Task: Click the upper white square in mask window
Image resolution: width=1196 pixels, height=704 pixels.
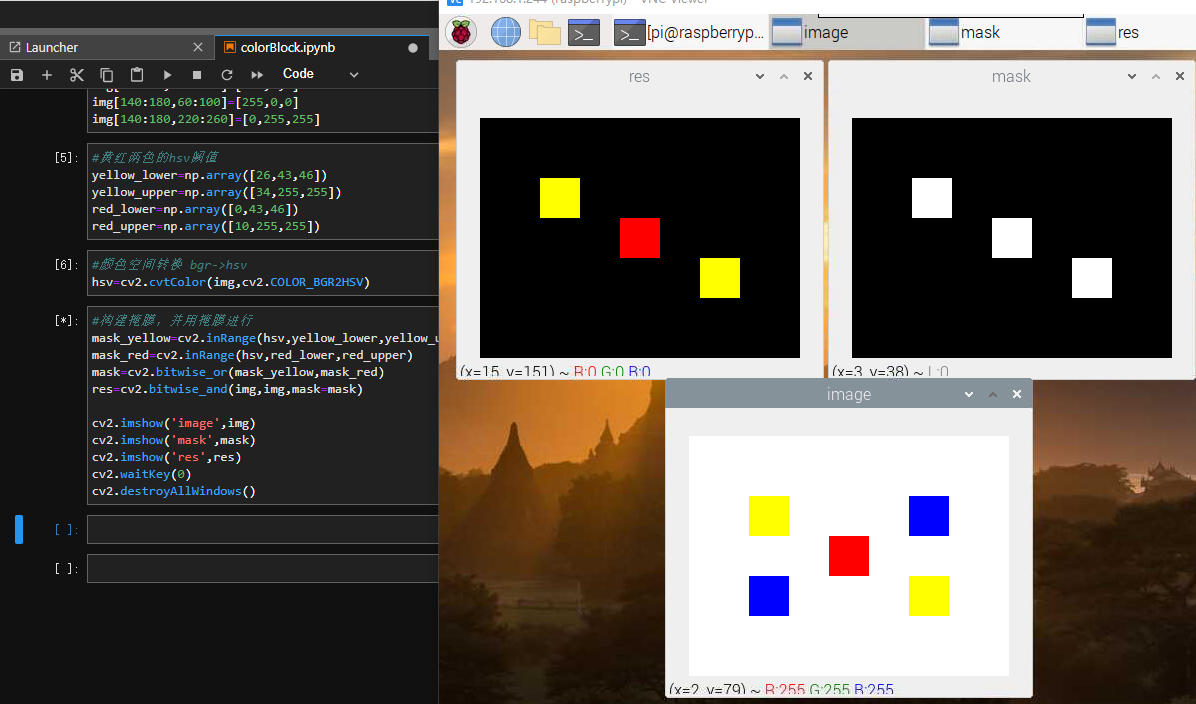Action: click(x=932, y=198)
